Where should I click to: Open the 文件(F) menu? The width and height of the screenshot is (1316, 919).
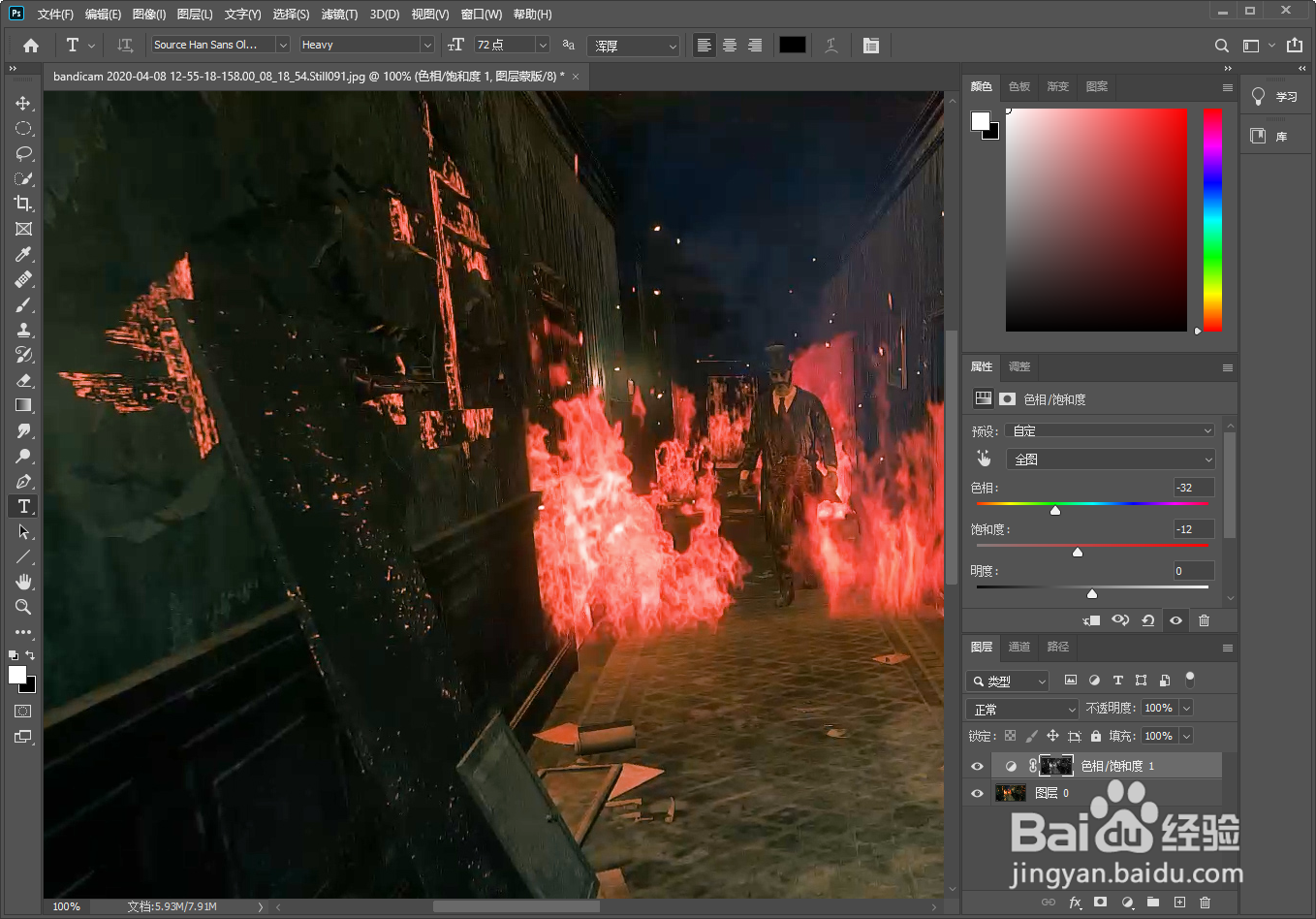tap(55, 14)
